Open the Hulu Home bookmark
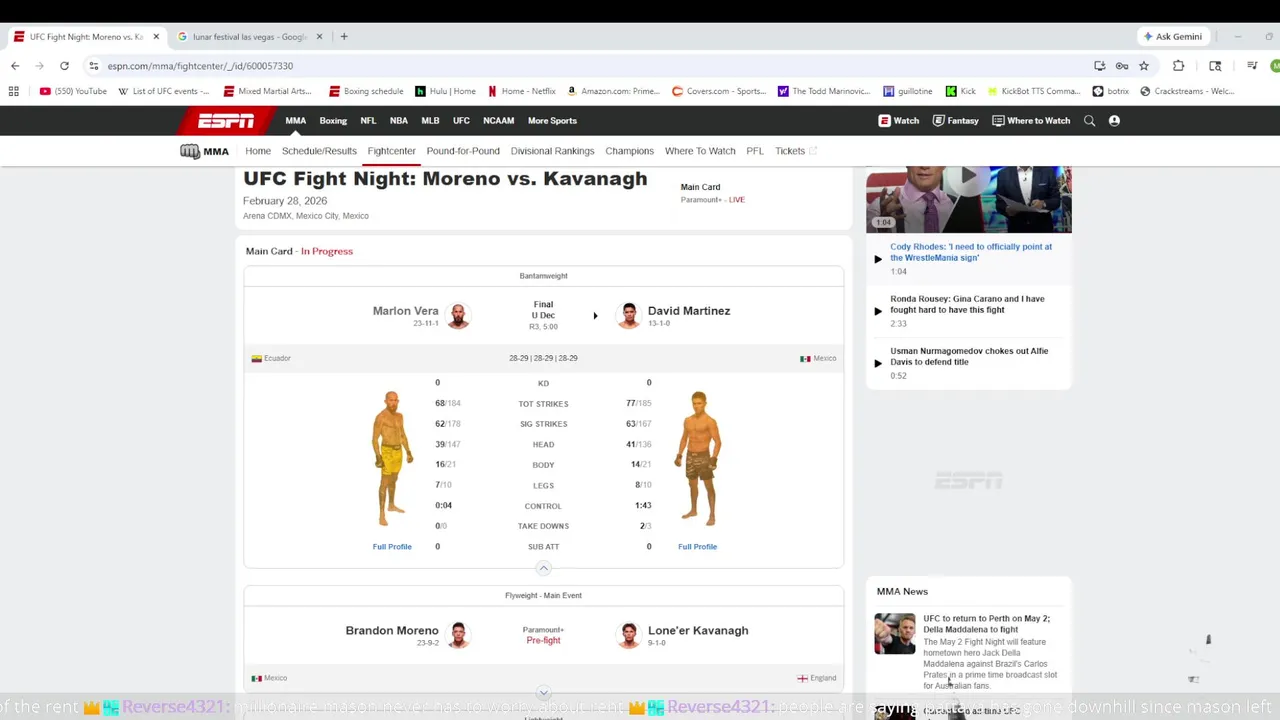The width and height of the screenshot is (1280, 720). click(x=445, y=91)
